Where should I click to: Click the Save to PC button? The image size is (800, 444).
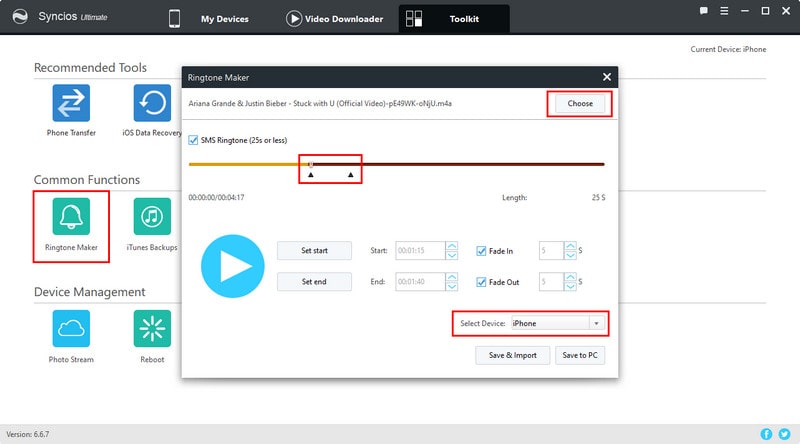pyautogui.click(x=580, y=355)
